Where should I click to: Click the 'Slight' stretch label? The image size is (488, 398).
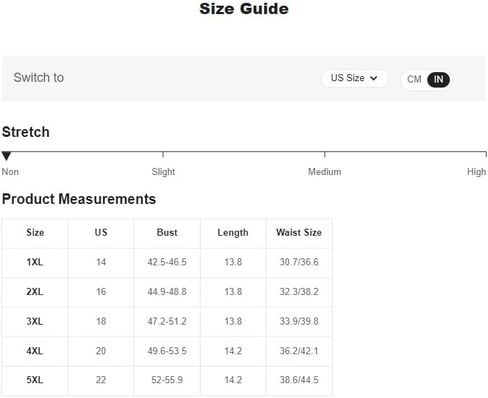[x=163, y=172]
